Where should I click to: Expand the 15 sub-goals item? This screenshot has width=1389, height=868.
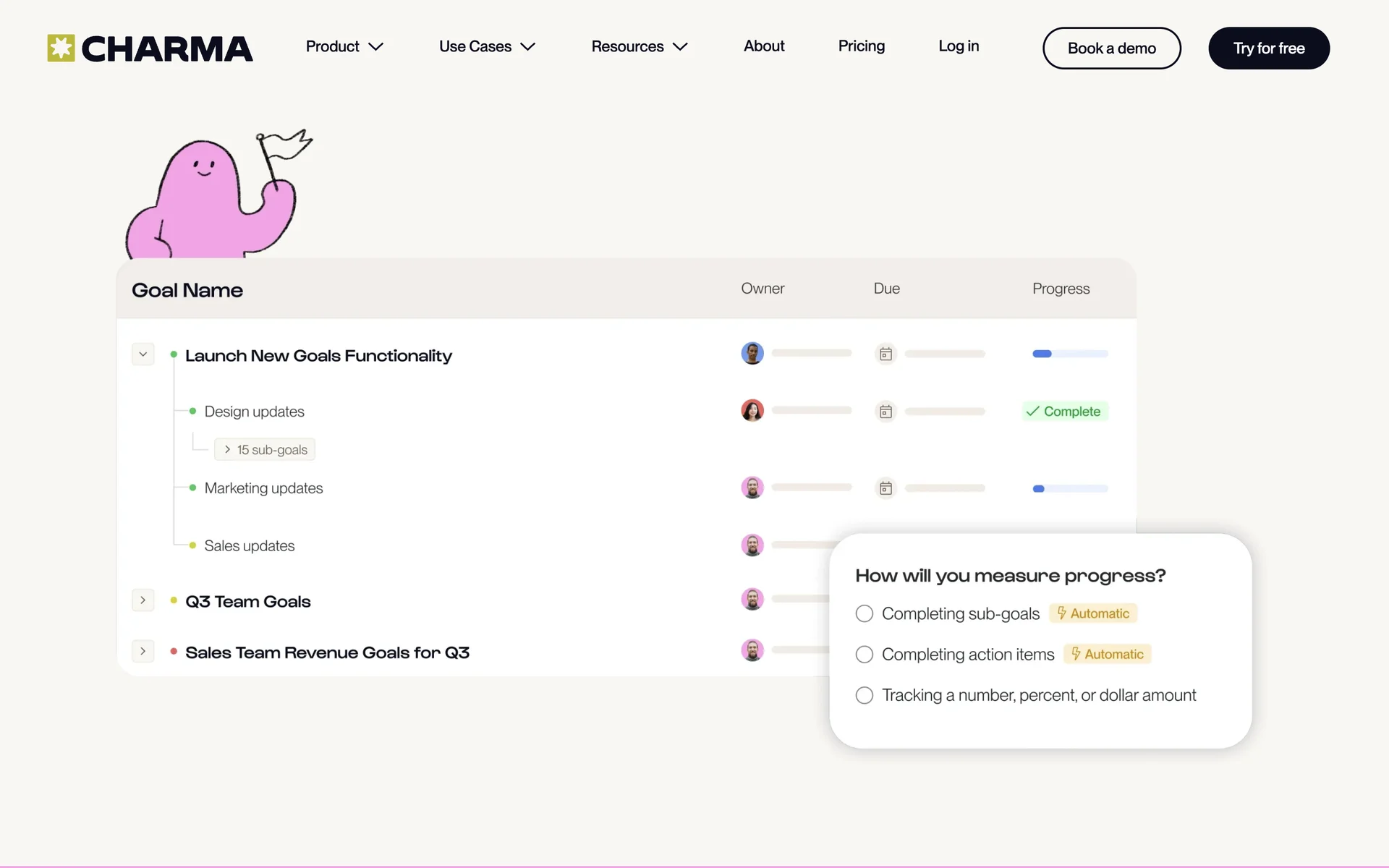pyautogui.click(x=265, y=450)
